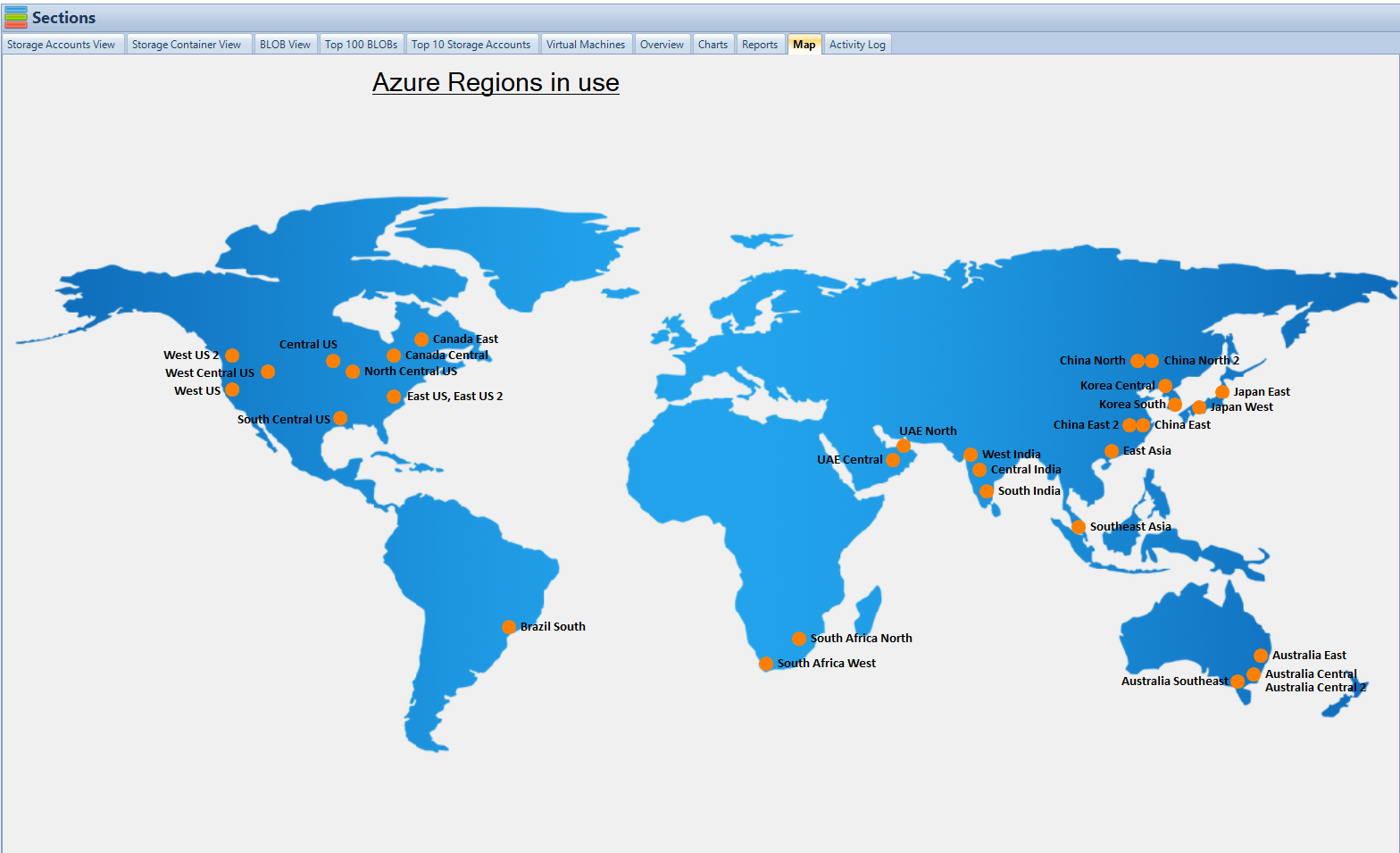
Task: Click the Southeast Asia label text
Action: [x=1130, y=527]
